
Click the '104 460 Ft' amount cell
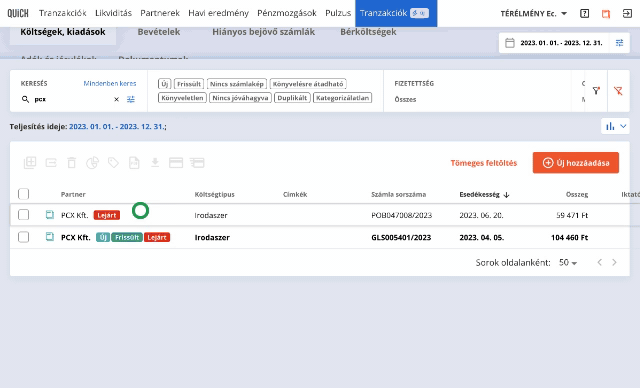tap(569, 237)
